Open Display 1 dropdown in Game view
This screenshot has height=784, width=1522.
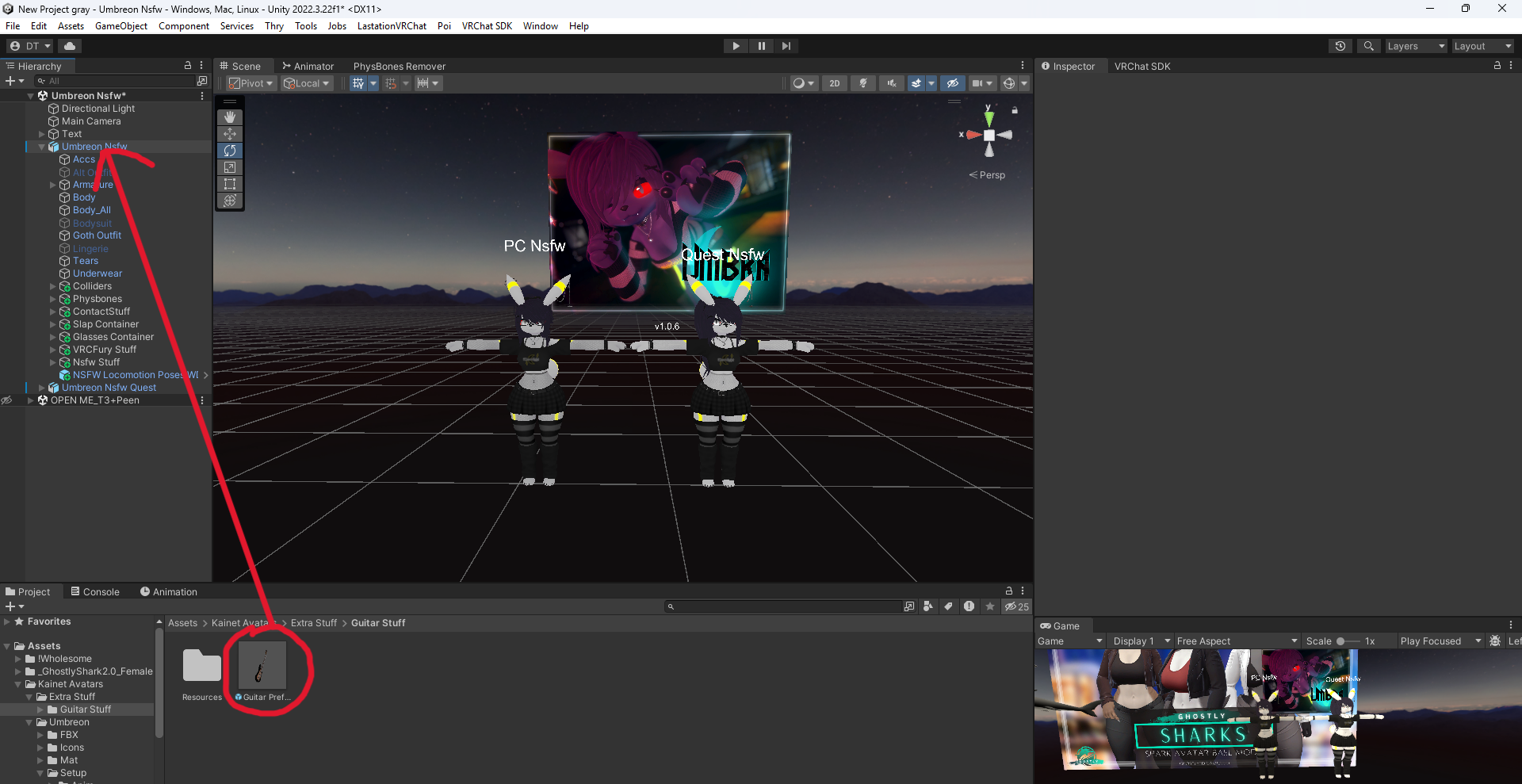pyautogui.click(x=1141, y=641)
